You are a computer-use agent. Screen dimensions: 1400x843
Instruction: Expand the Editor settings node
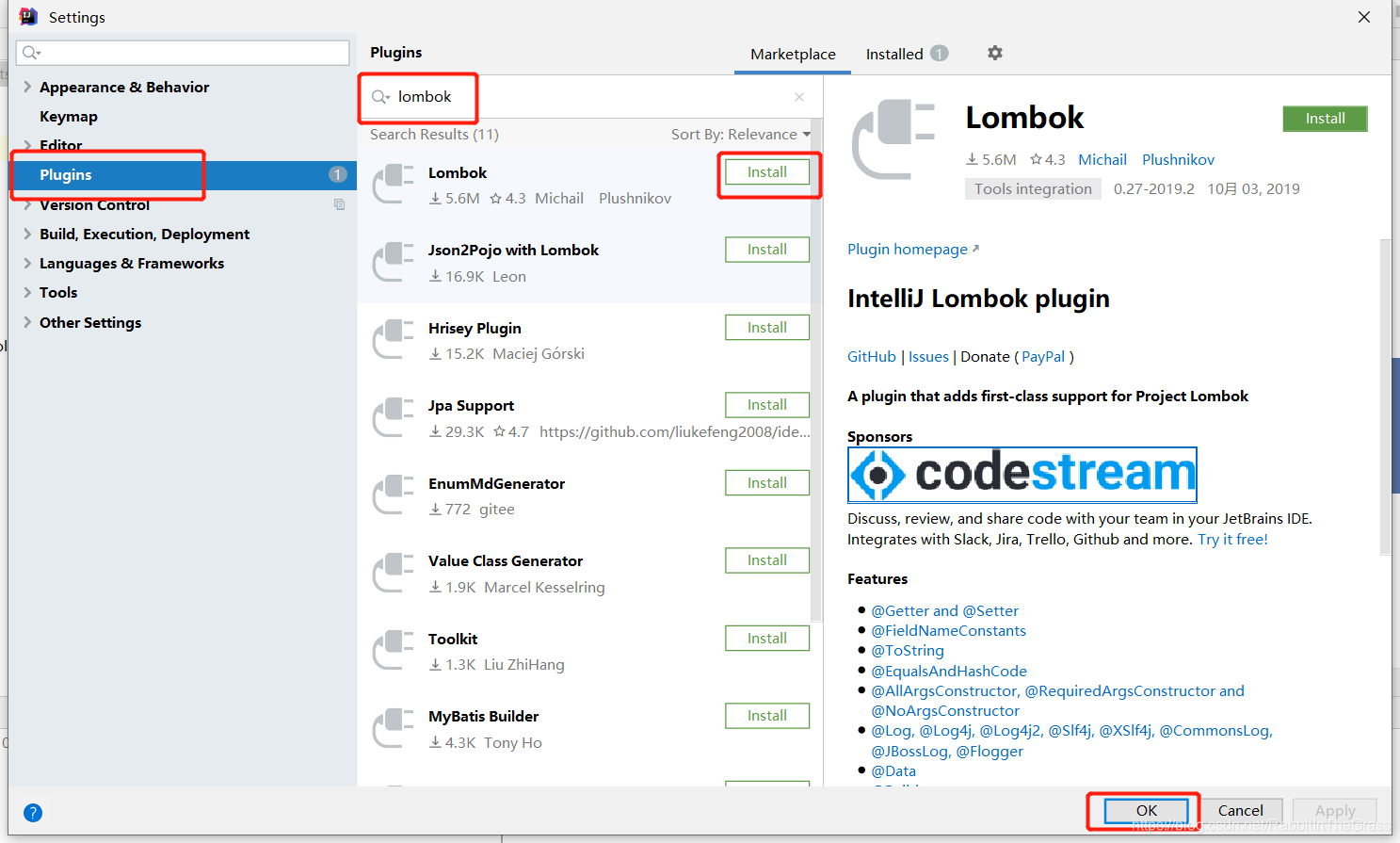(x=27, y=145)
